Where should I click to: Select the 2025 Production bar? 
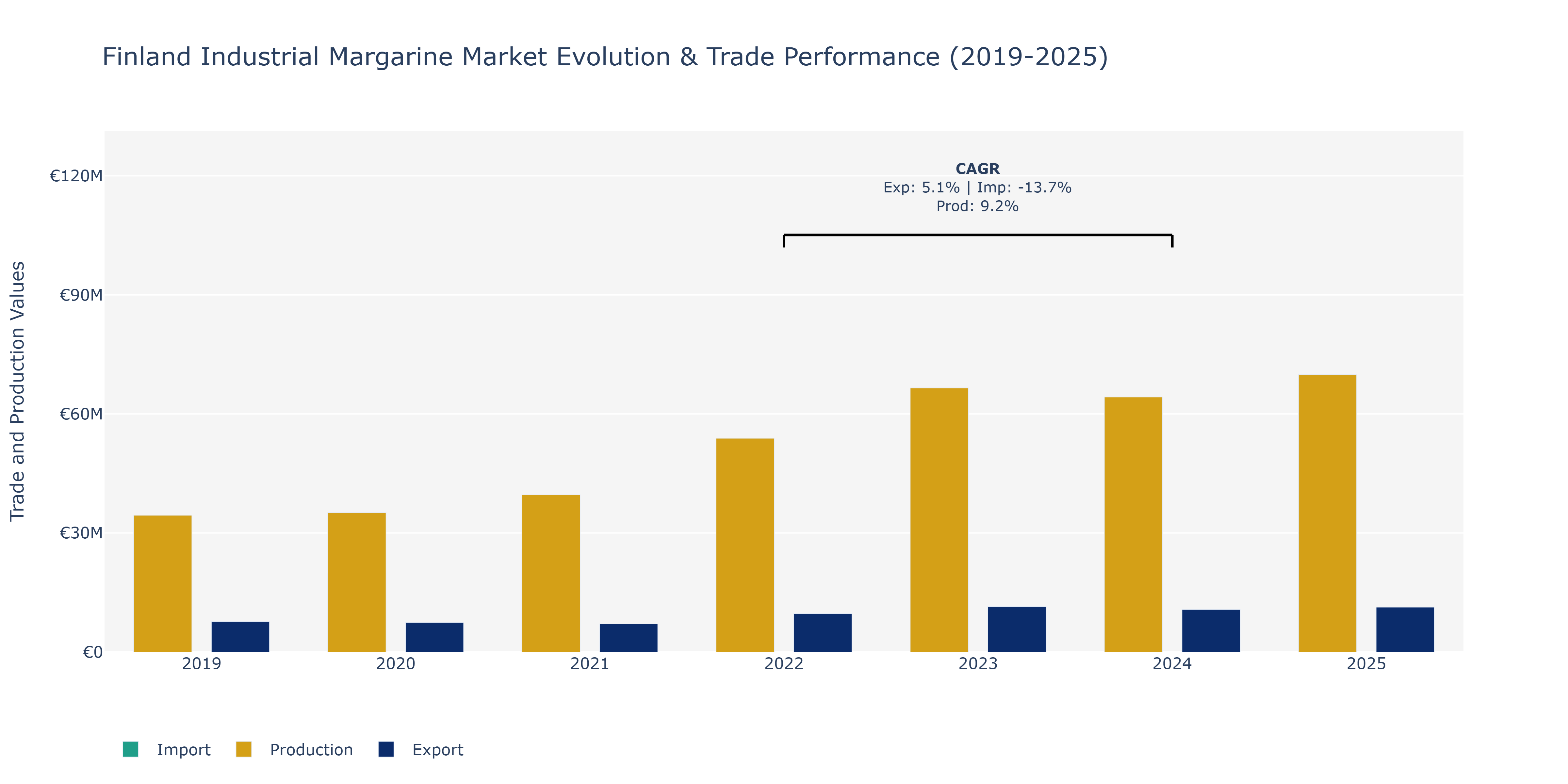tap(1328, 513)
